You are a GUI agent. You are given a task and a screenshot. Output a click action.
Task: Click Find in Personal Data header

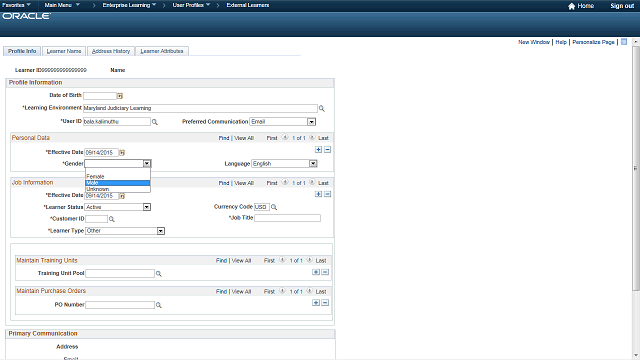coord(224,138)
